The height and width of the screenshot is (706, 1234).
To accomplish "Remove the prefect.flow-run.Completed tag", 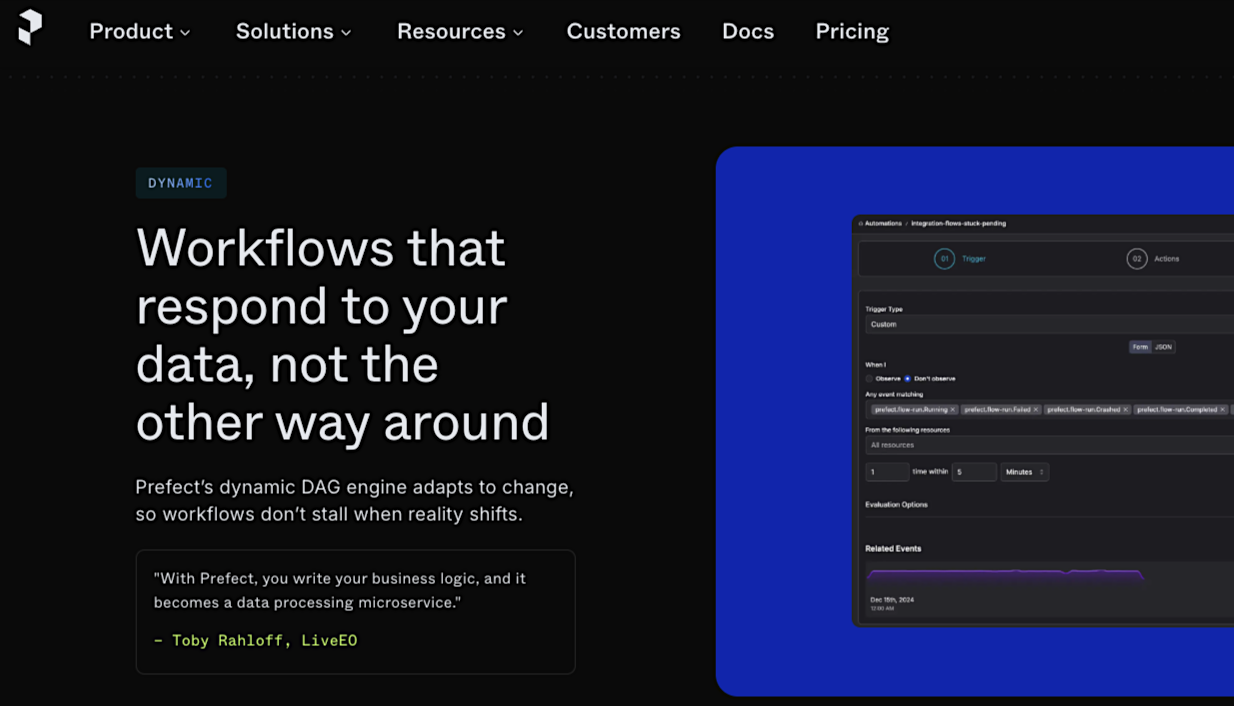I will [1222, 410].
